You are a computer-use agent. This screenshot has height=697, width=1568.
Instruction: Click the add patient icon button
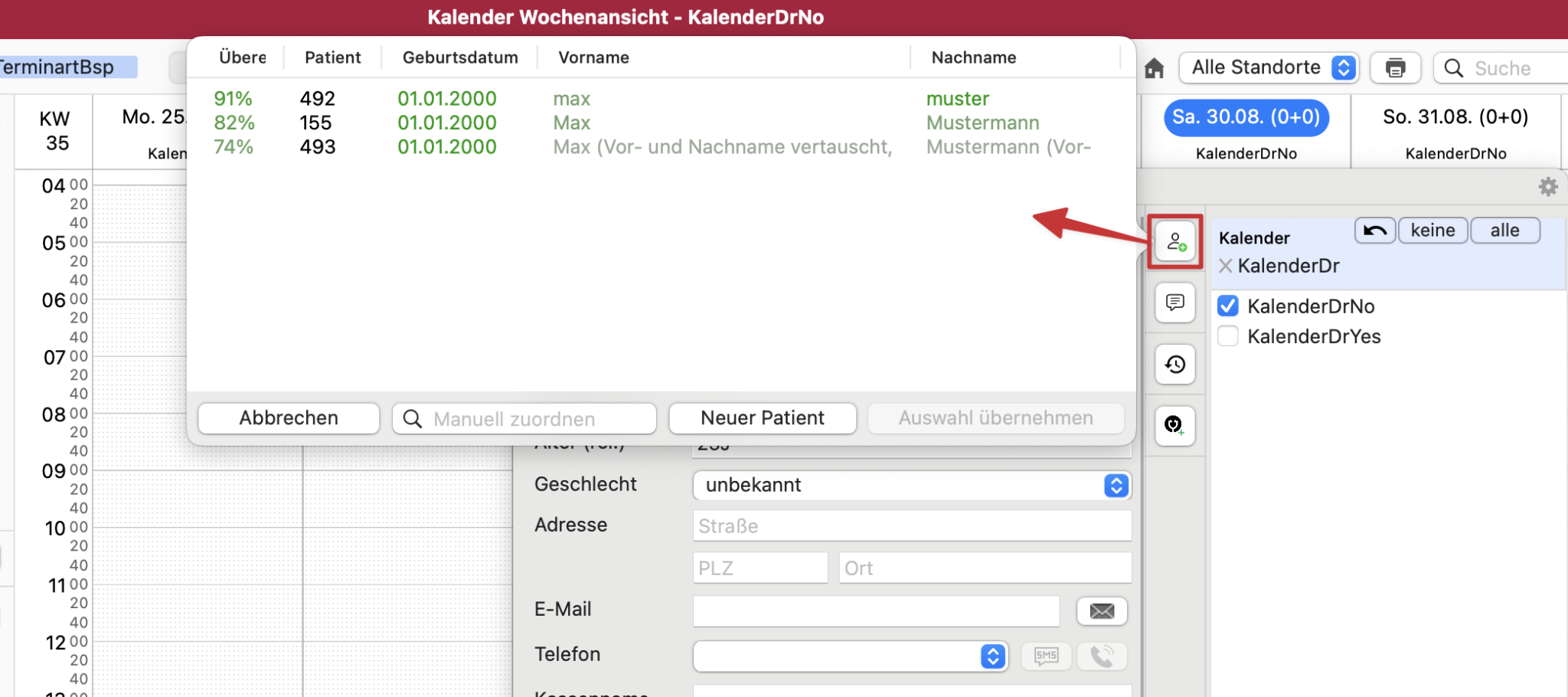tap(1175, 242)
